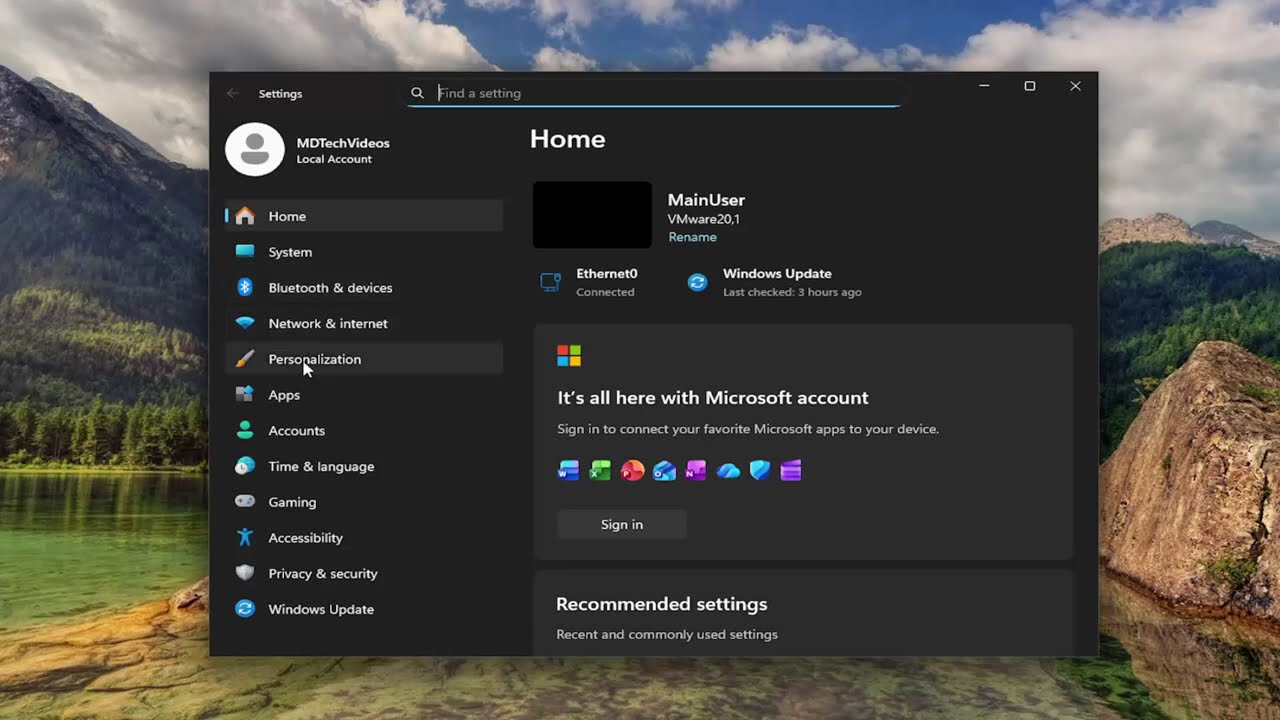1280x720 pixels.
Task: Click the Sign in button
Action: pyautogui.click(x=622, y=524)
